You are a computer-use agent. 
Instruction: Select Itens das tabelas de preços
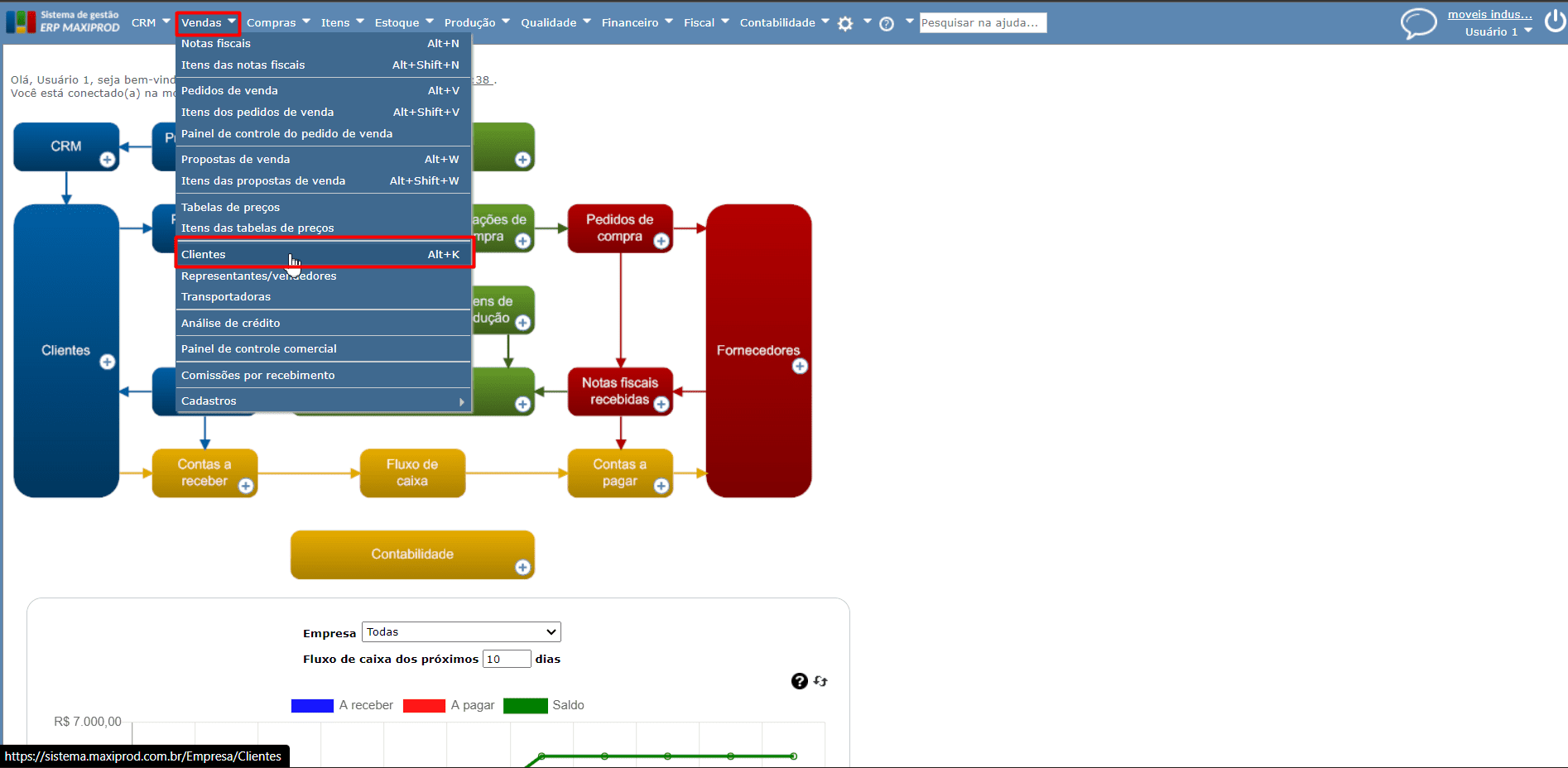(324, 228)
